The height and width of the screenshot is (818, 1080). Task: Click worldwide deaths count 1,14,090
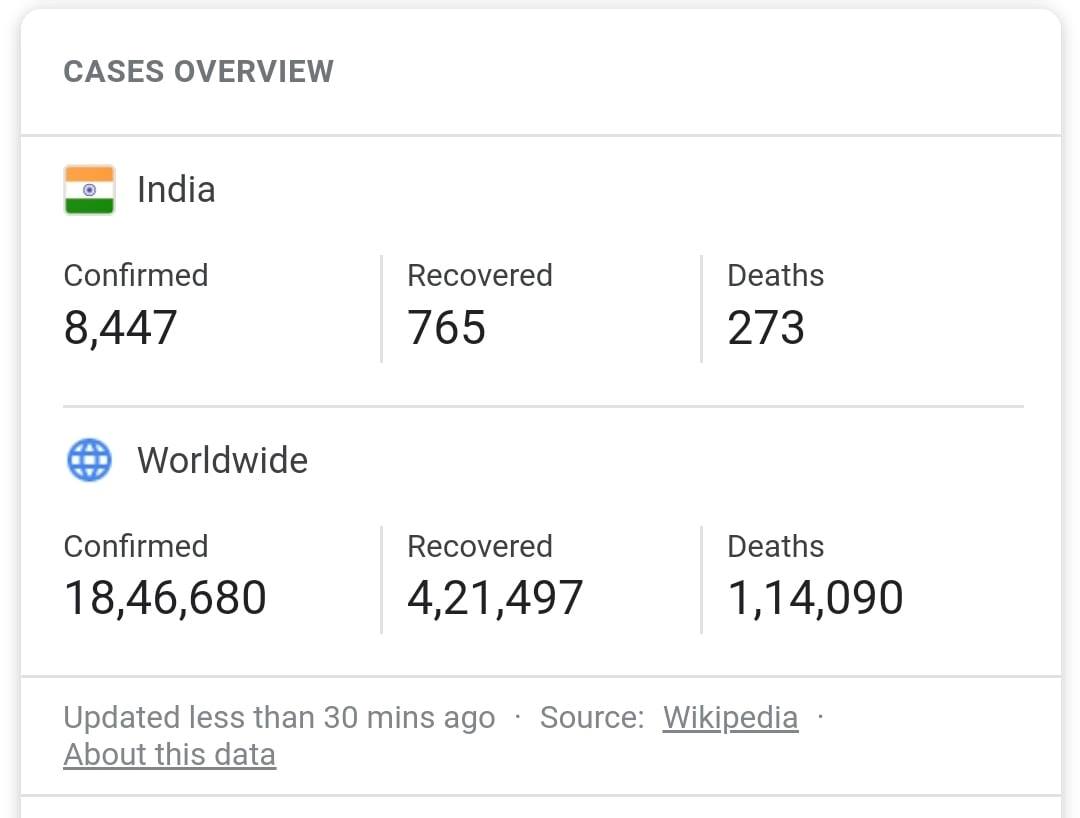pyautogui.click(x=815, y=598)
